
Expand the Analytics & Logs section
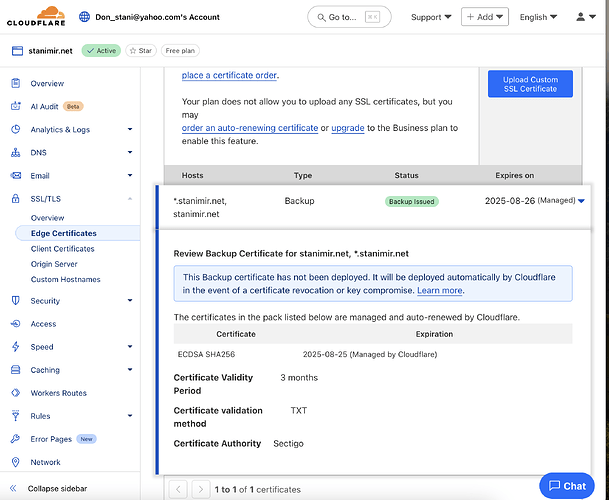click(x=130, y=129)
